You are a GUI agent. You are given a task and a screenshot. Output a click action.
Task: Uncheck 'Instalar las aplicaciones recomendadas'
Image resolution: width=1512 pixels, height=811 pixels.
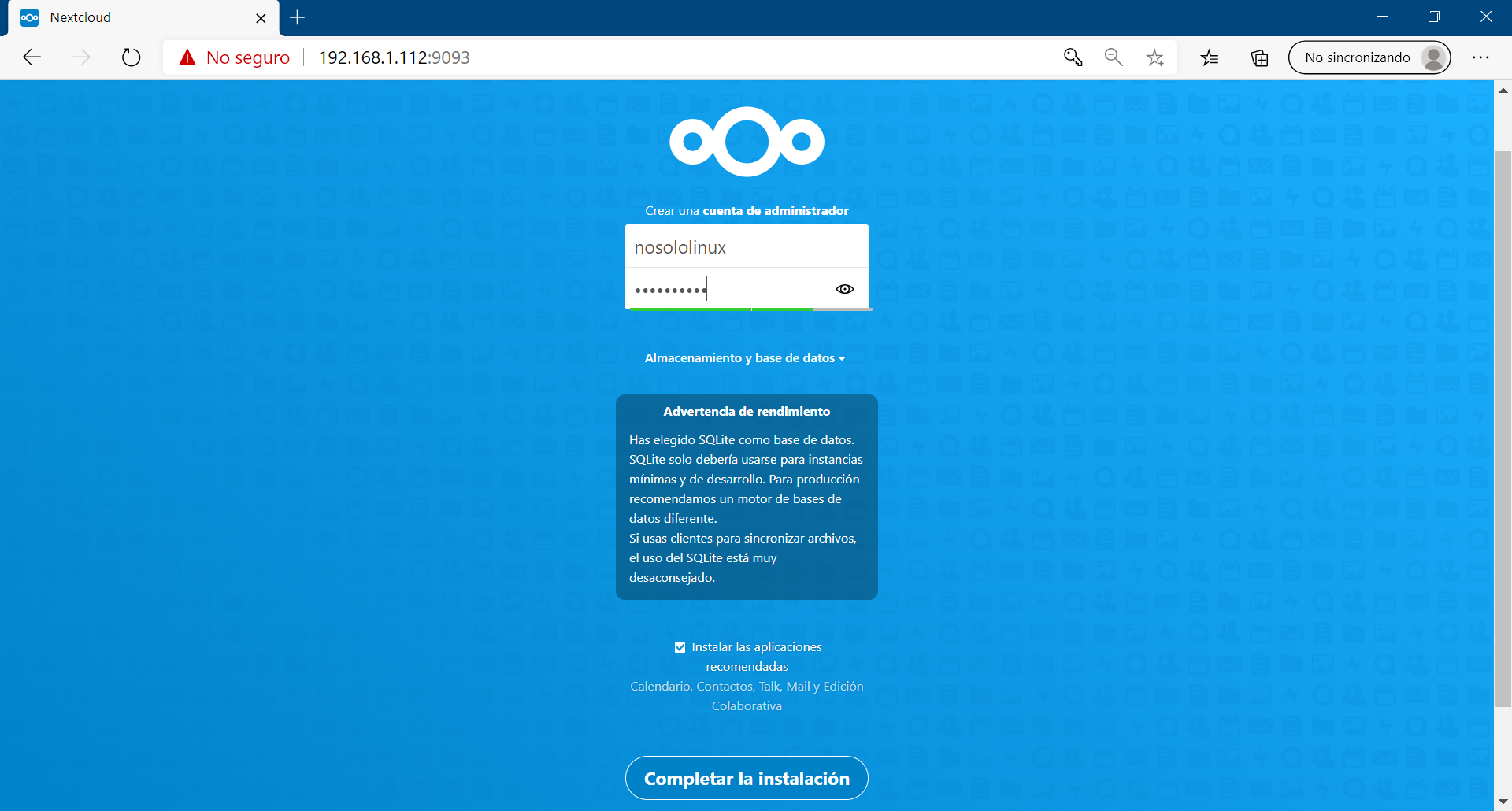[x=680, y=646]
